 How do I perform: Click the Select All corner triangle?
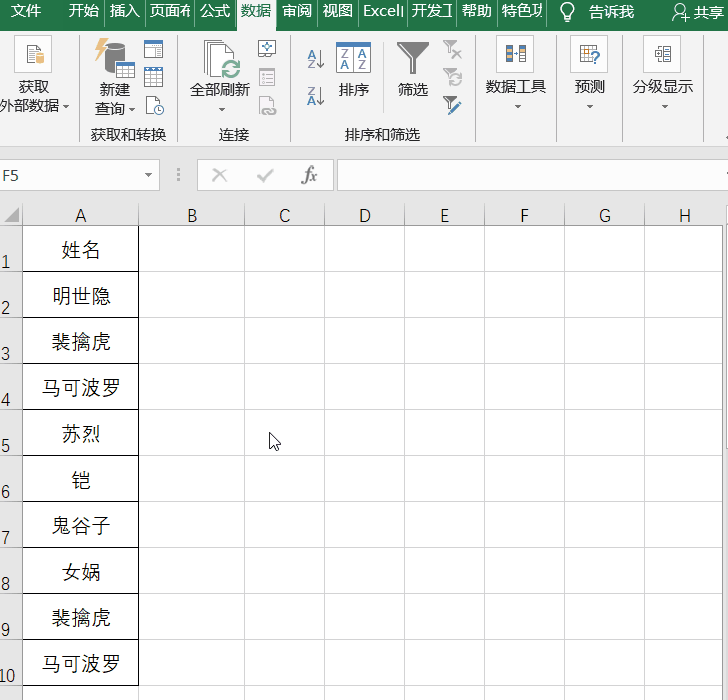click(12, 215)
